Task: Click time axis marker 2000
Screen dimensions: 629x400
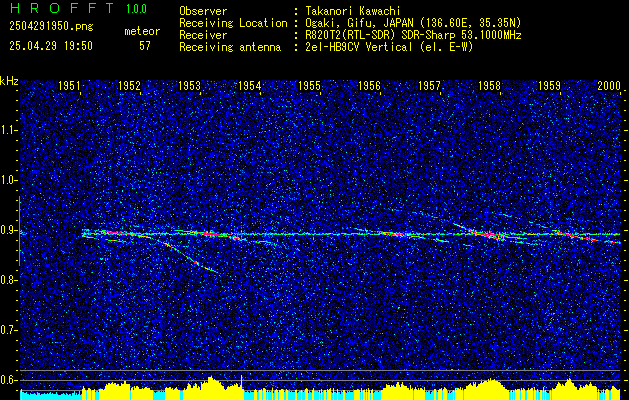Action: point(609,85)
